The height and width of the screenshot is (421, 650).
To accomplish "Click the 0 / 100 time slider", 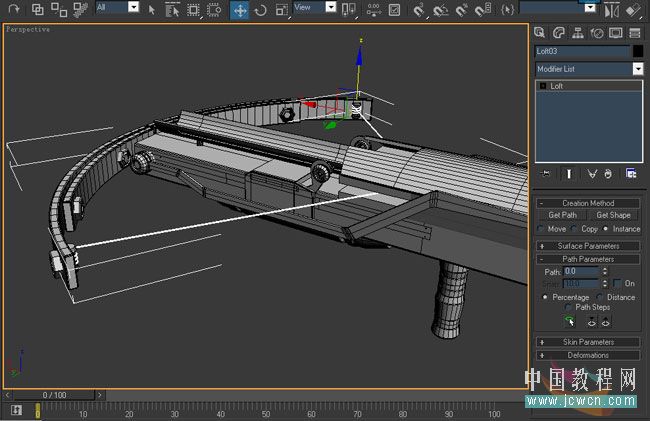I will tap(54, 395).
